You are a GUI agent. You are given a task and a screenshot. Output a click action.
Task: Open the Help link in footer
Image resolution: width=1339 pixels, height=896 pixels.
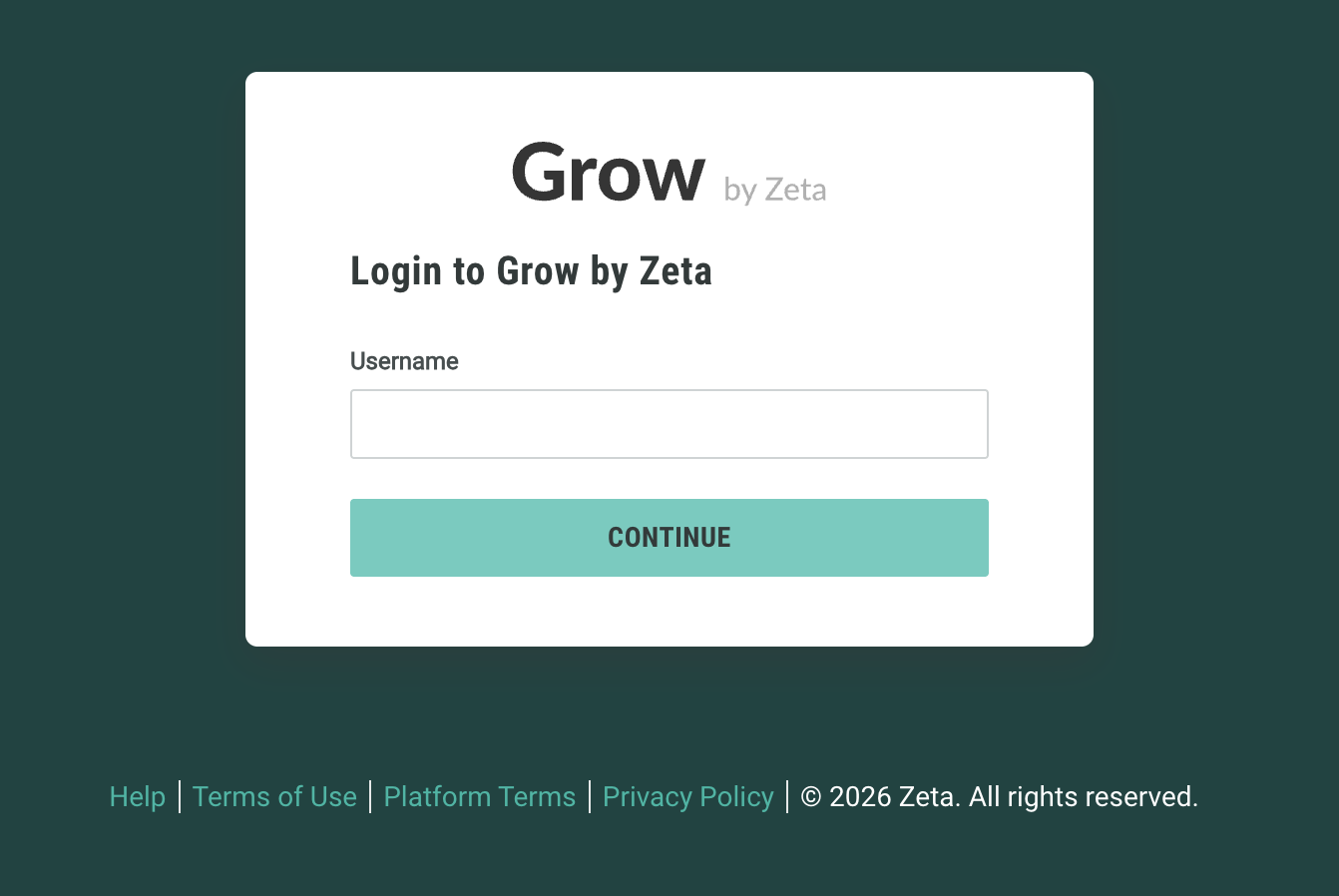tap(138, 796)
